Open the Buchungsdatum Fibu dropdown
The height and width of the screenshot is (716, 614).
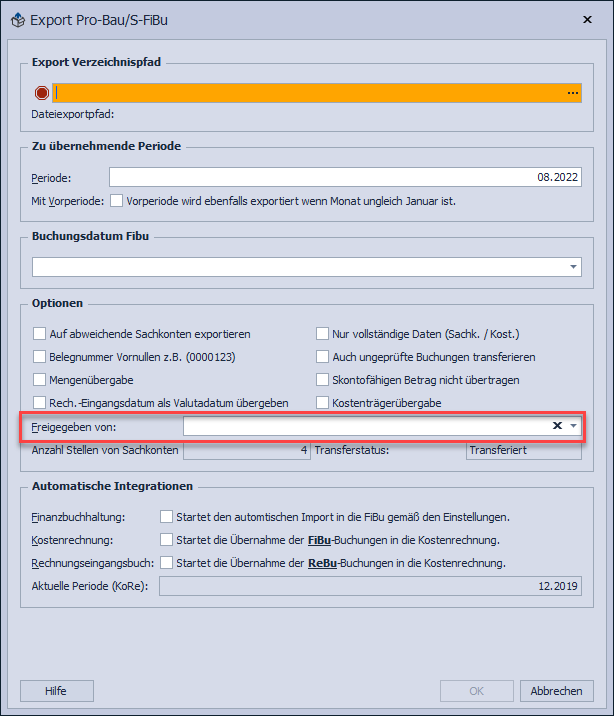click(x=574, y=267)
